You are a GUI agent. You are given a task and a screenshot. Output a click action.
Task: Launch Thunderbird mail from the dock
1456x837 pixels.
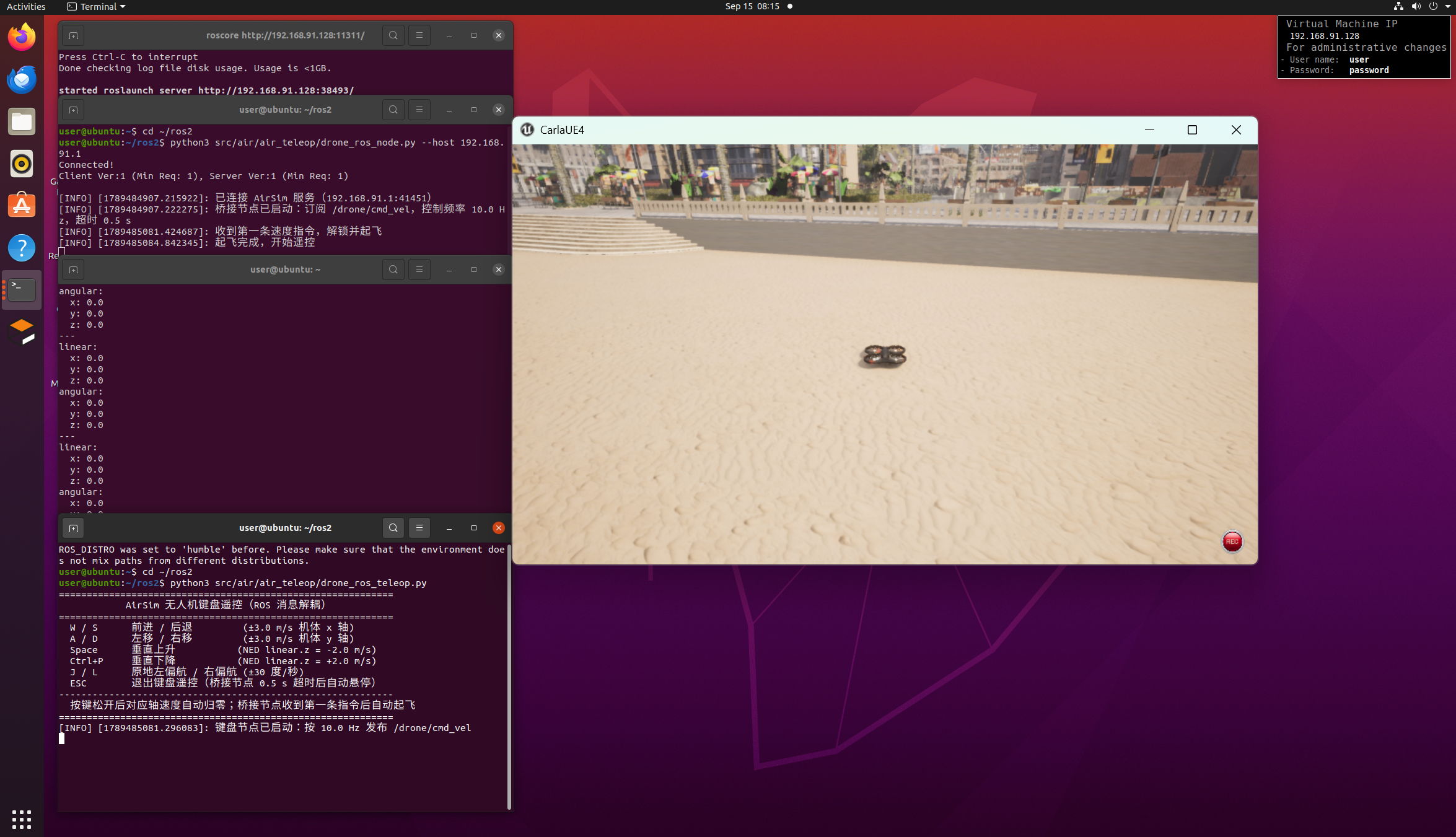pos(22,79)
